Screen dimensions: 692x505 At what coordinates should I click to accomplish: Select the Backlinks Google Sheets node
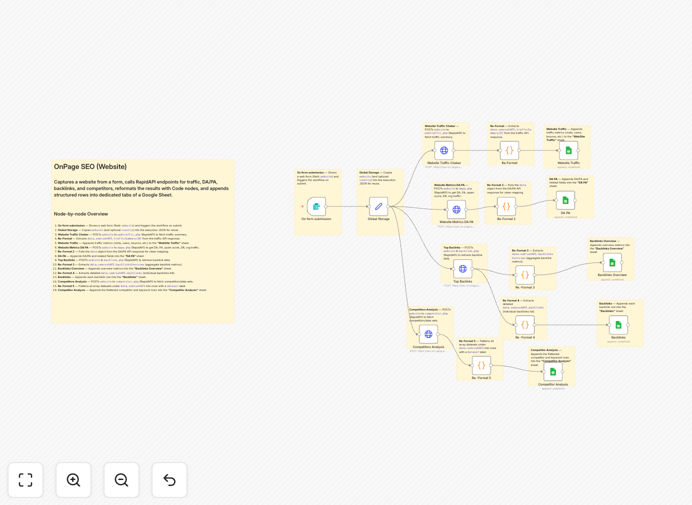[x=618, y=325]
